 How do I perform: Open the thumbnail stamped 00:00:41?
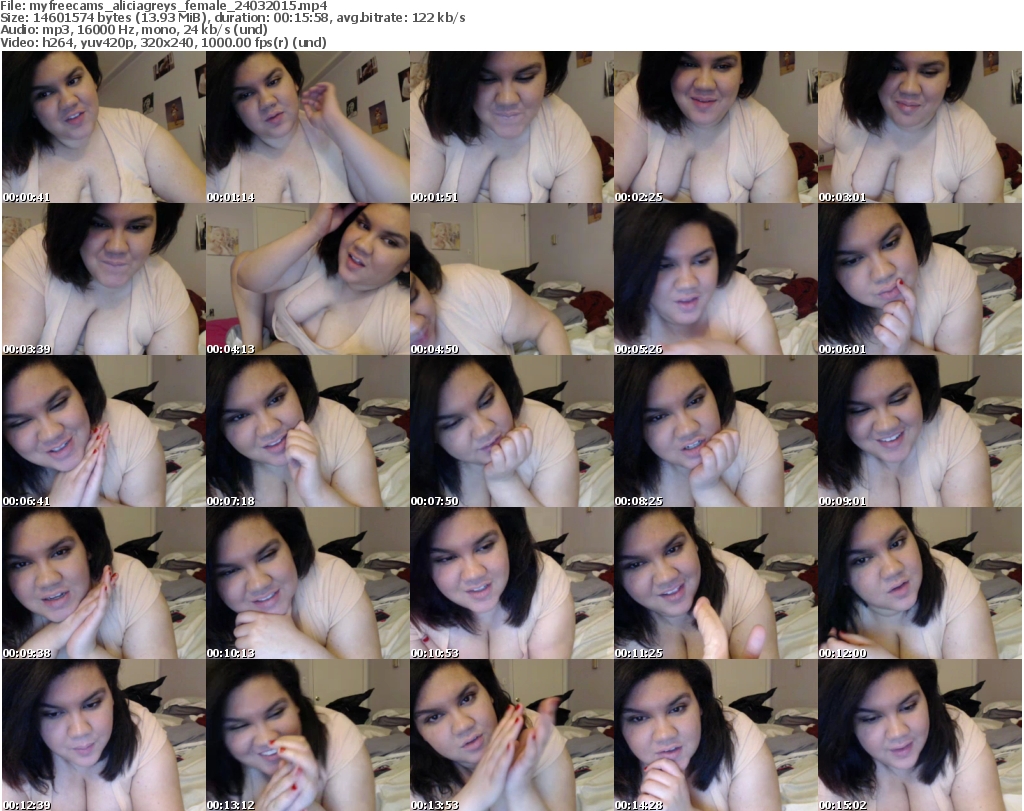pyautogui.click(x=104, y=127)
